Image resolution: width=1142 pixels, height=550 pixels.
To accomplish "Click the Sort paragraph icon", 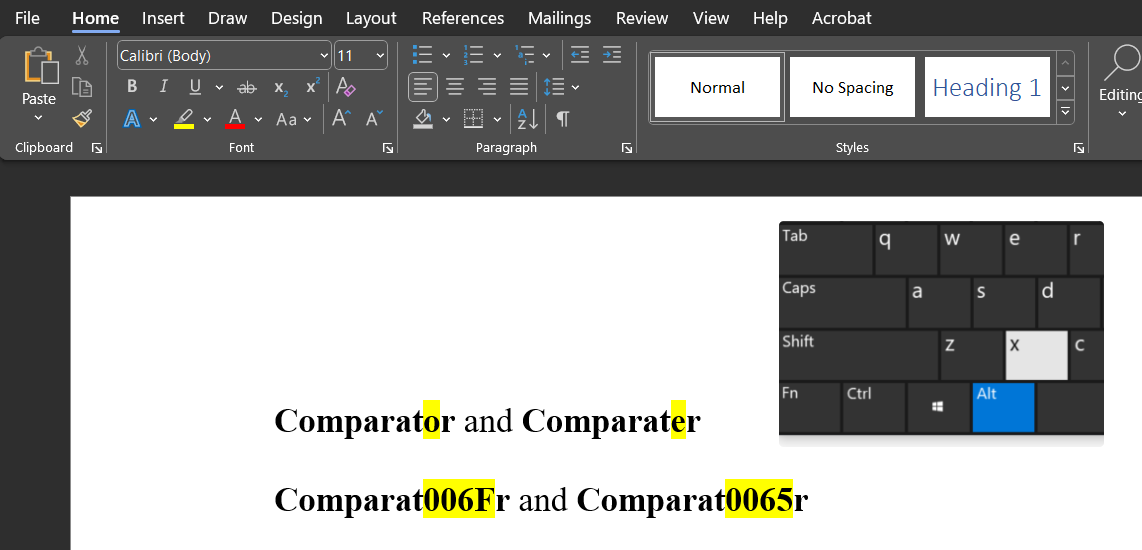I will 528,119.
